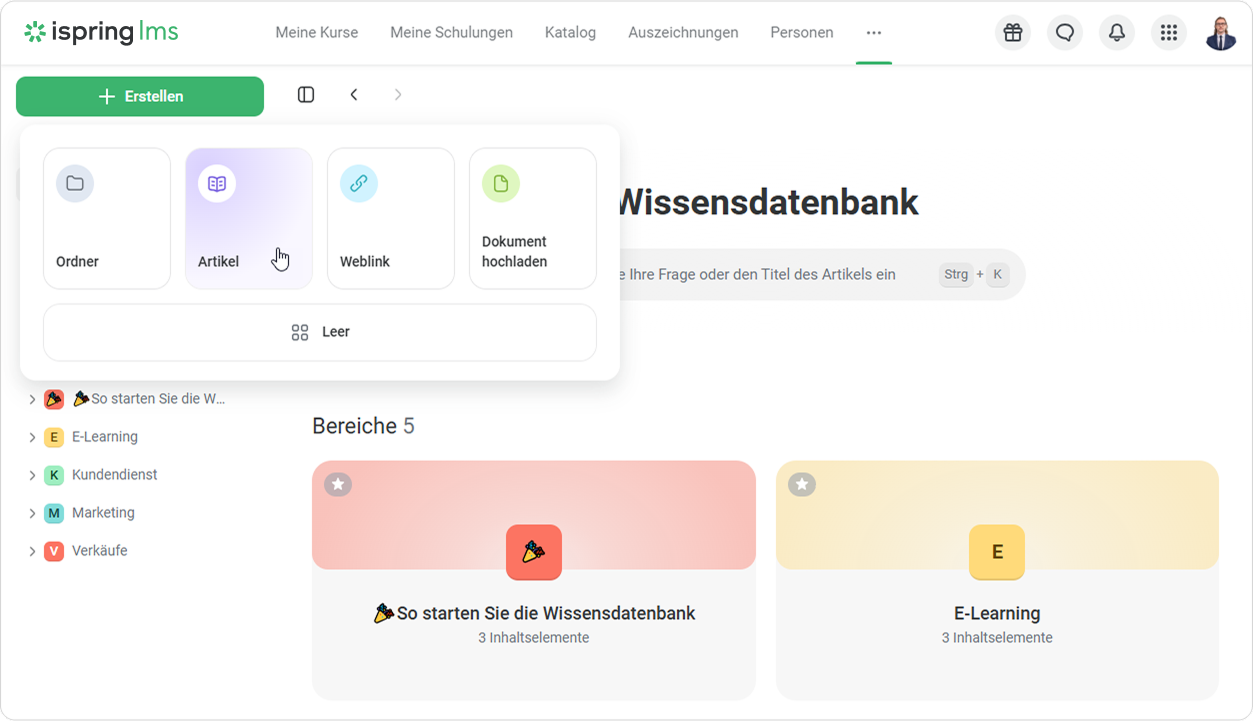Open the user profile avatar
This screenshot has width=1253, height=721.
point(1221,33)
